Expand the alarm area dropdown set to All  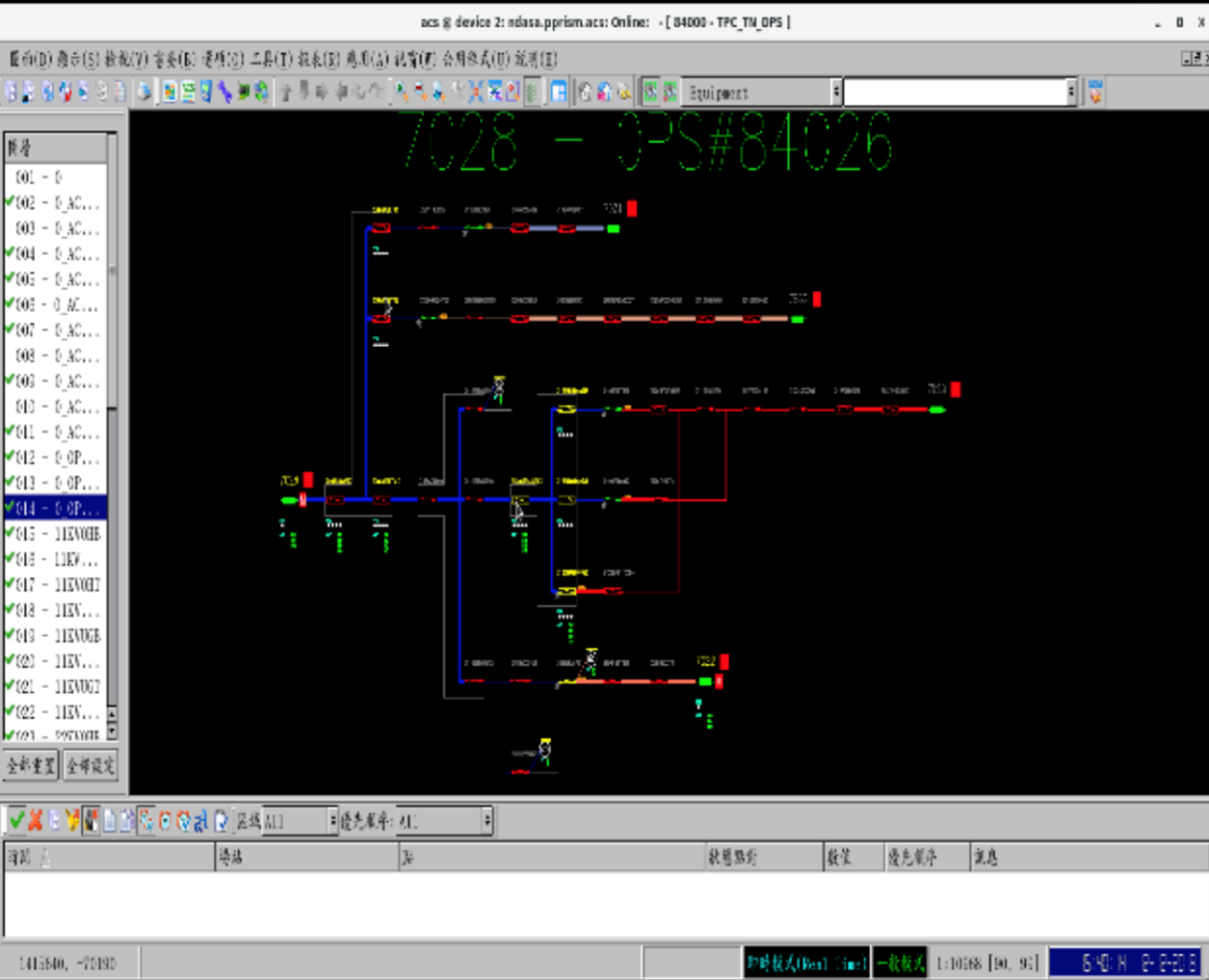pos(333,820)
